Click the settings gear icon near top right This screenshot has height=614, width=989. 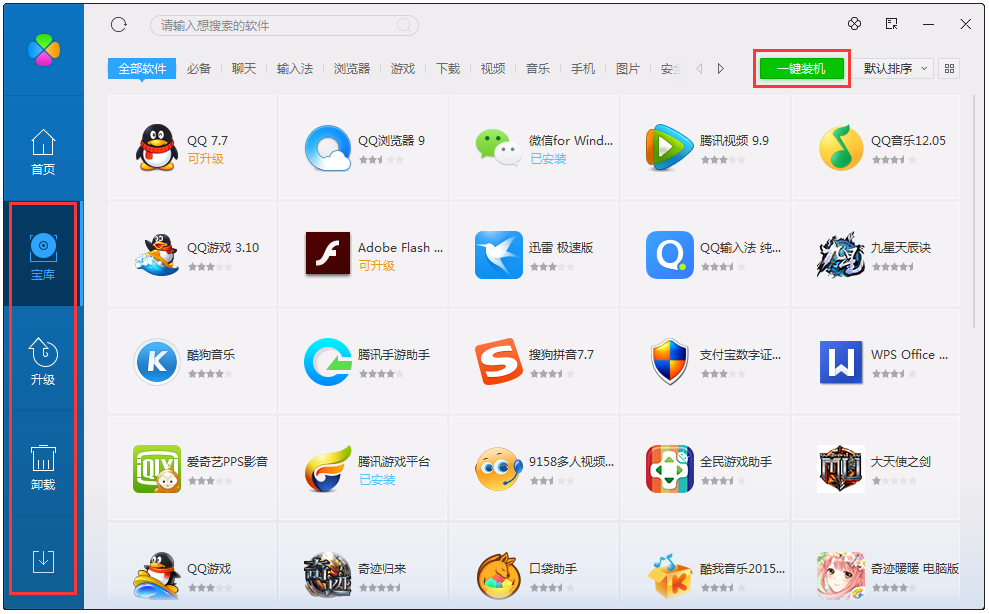[x=854, y=23]
